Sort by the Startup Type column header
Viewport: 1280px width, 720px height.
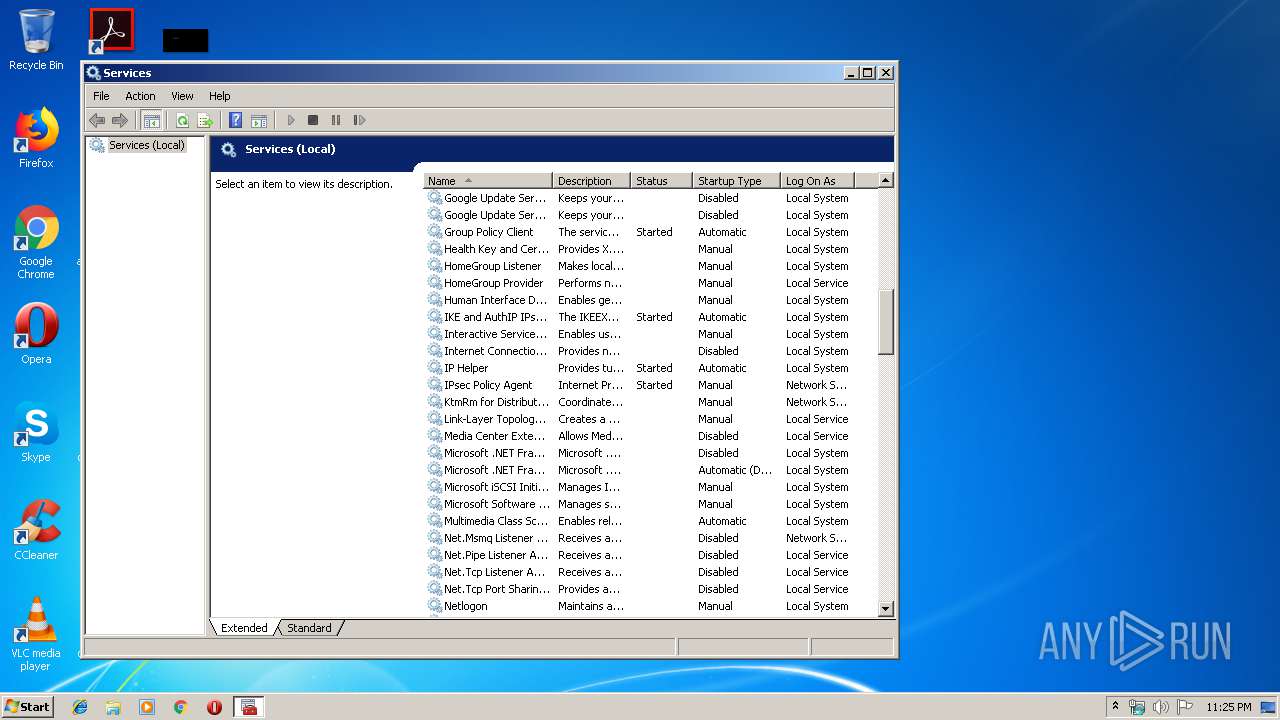pos(736,181)
